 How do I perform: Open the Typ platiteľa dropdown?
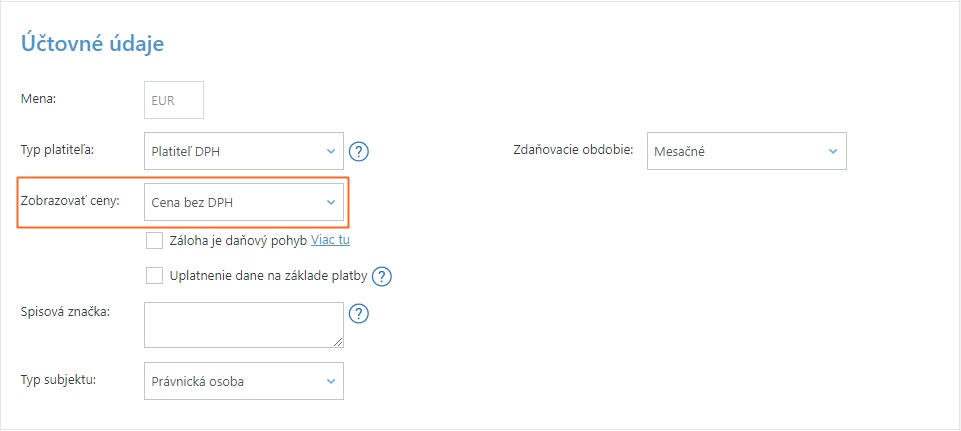pos(244,151)
